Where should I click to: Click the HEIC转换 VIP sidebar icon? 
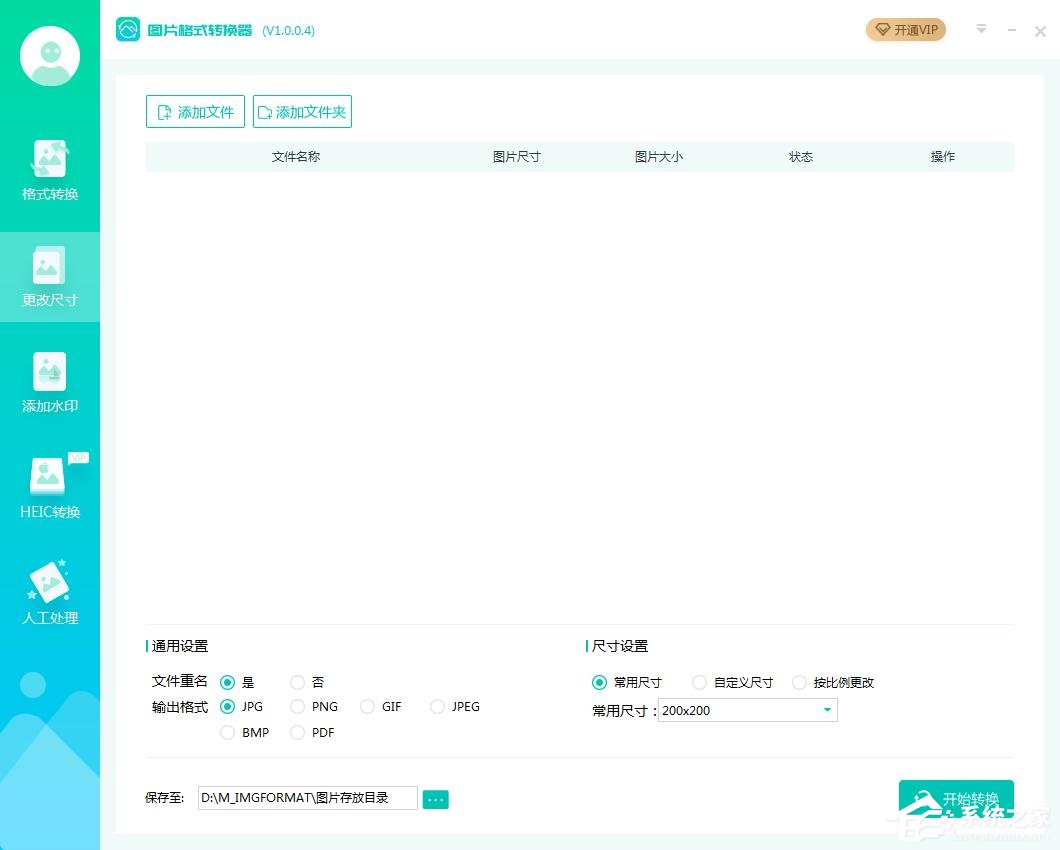tap(50, 487)
